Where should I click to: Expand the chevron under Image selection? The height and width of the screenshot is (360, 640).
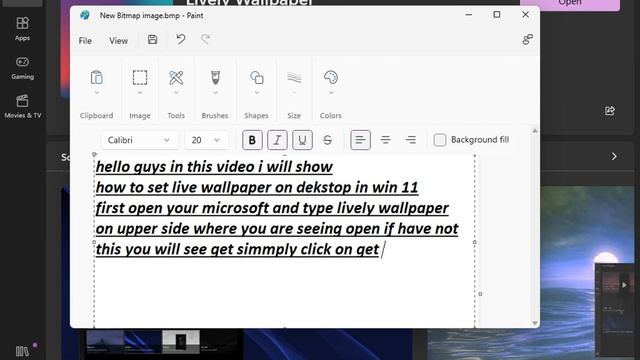[140, 93]
